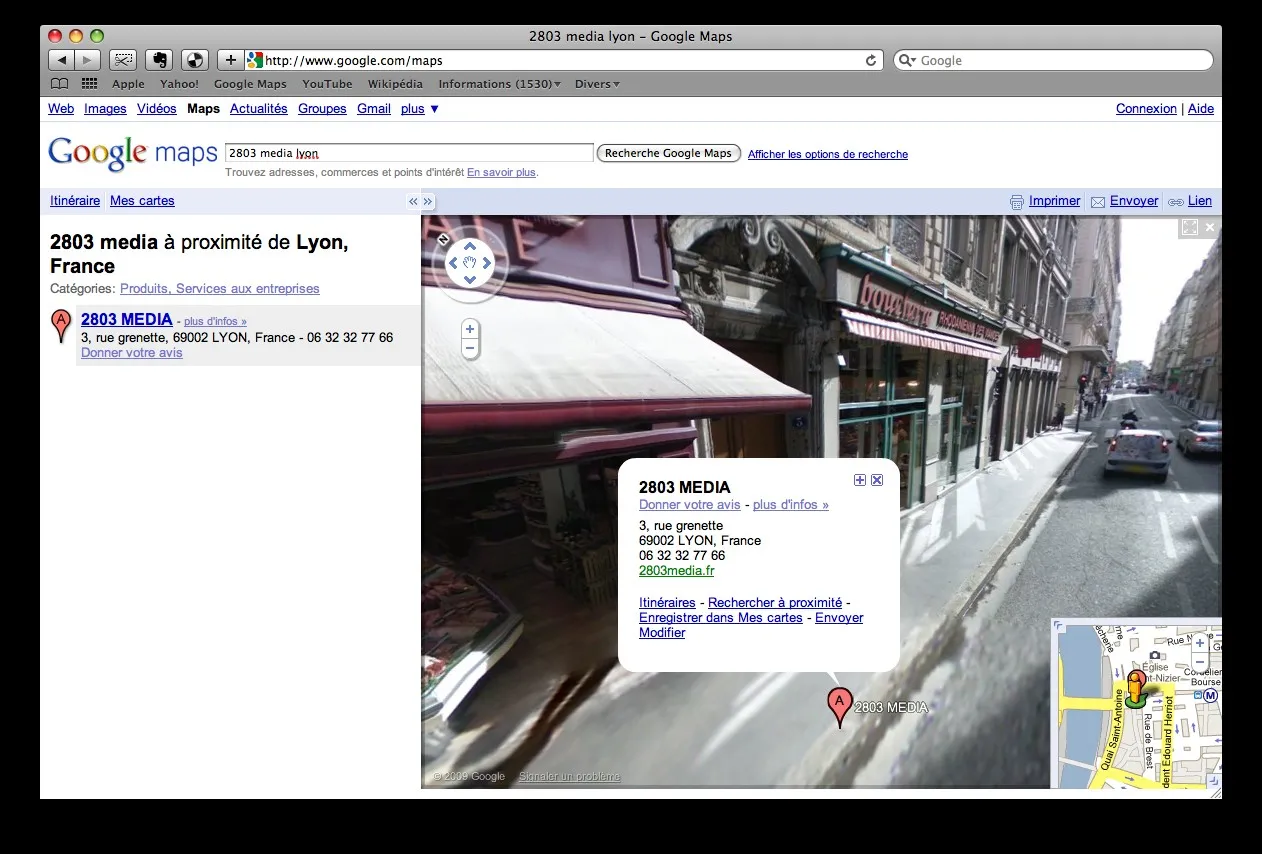The image size is (1262, 854).
Task: Switch Street View to full screen
Action: tap(1189, 227)
